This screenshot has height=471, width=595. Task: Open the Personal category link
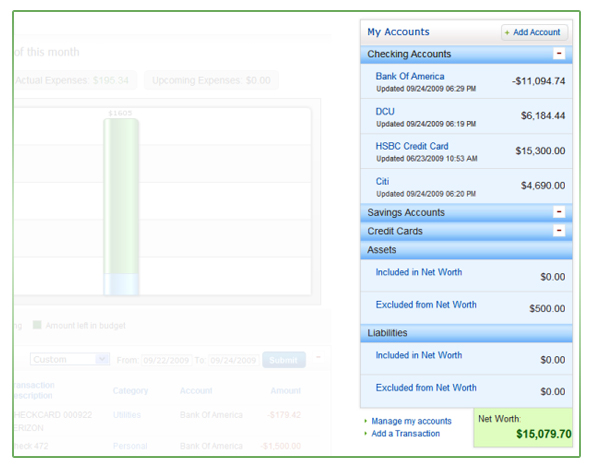coord(130,446)
